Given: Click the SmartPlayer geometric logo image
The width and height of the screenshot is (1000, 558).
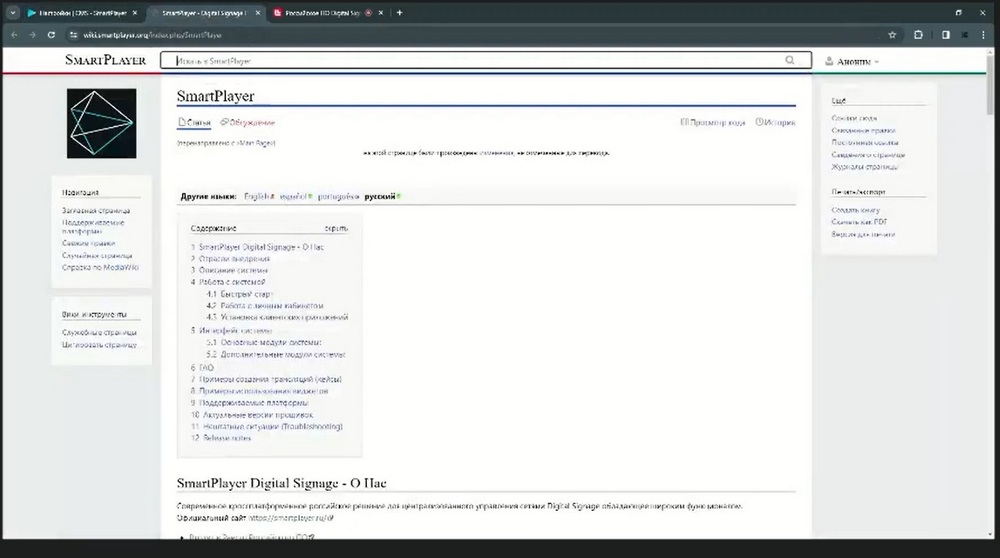Looking at the screenshot, I should [101, 123].
